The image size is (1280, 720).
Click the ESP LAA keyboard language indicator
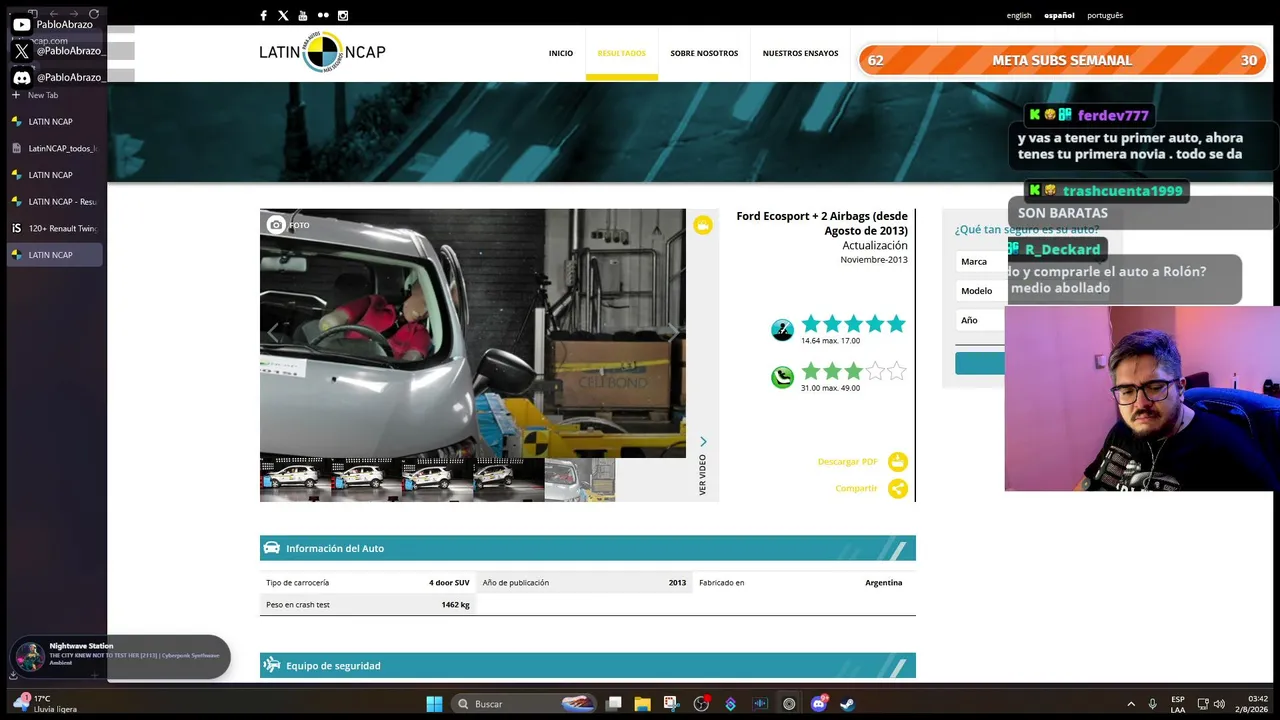tap(1178, 704)
